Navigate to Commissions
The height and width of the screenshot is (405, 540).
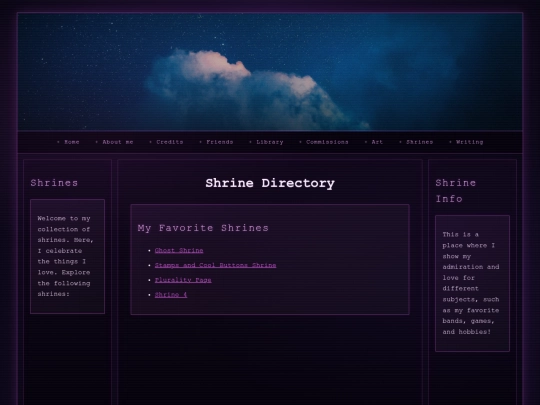(x=327, y=142)
